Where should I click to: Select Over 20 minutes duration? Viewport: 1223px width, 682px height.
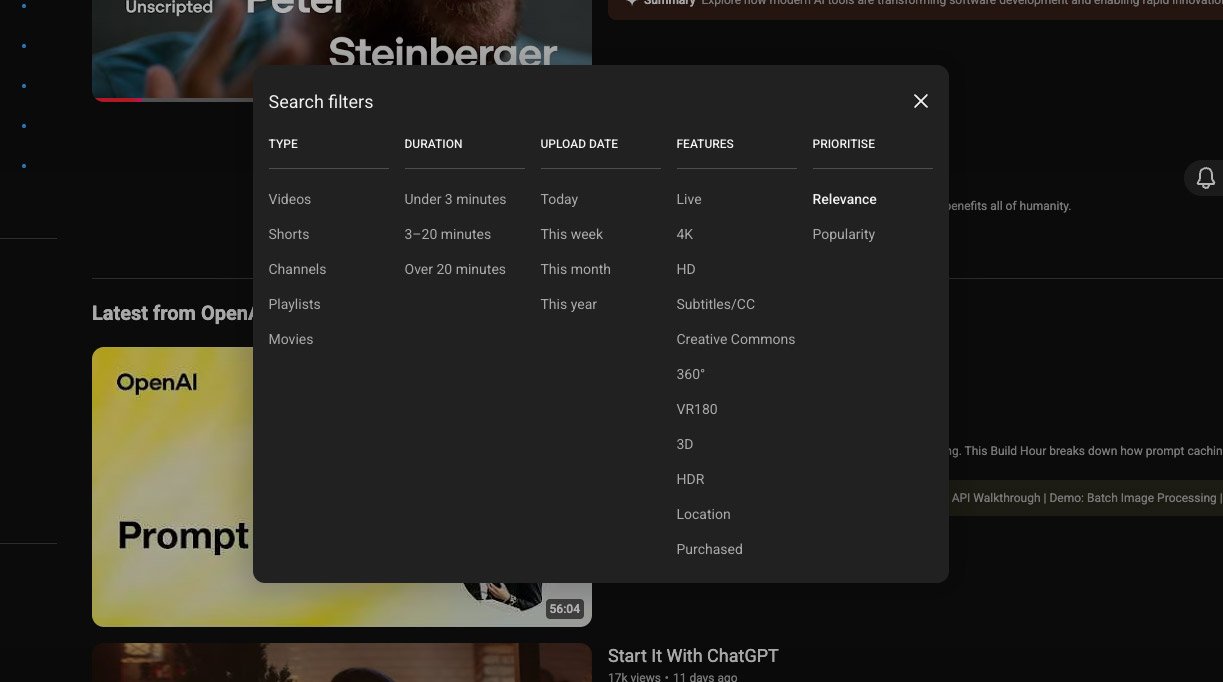coord(455,269)
